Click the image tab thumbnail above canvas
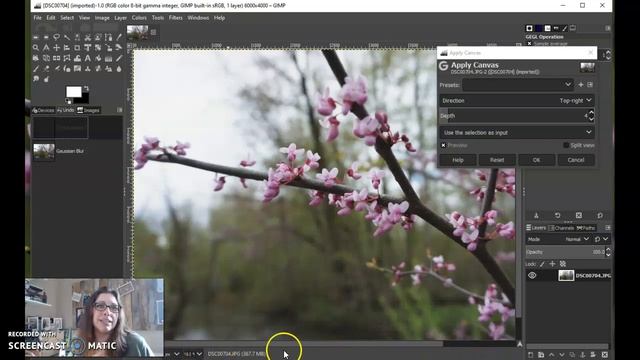640x360 pixels. pyautogui.click(x=138, y=32)
